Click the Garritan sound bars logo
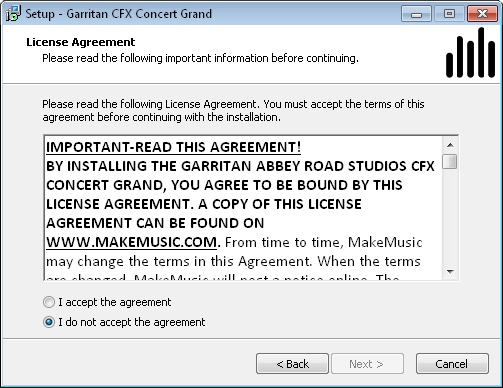The width and height of the screenshot is (503, 388). (x=470, y=53)
